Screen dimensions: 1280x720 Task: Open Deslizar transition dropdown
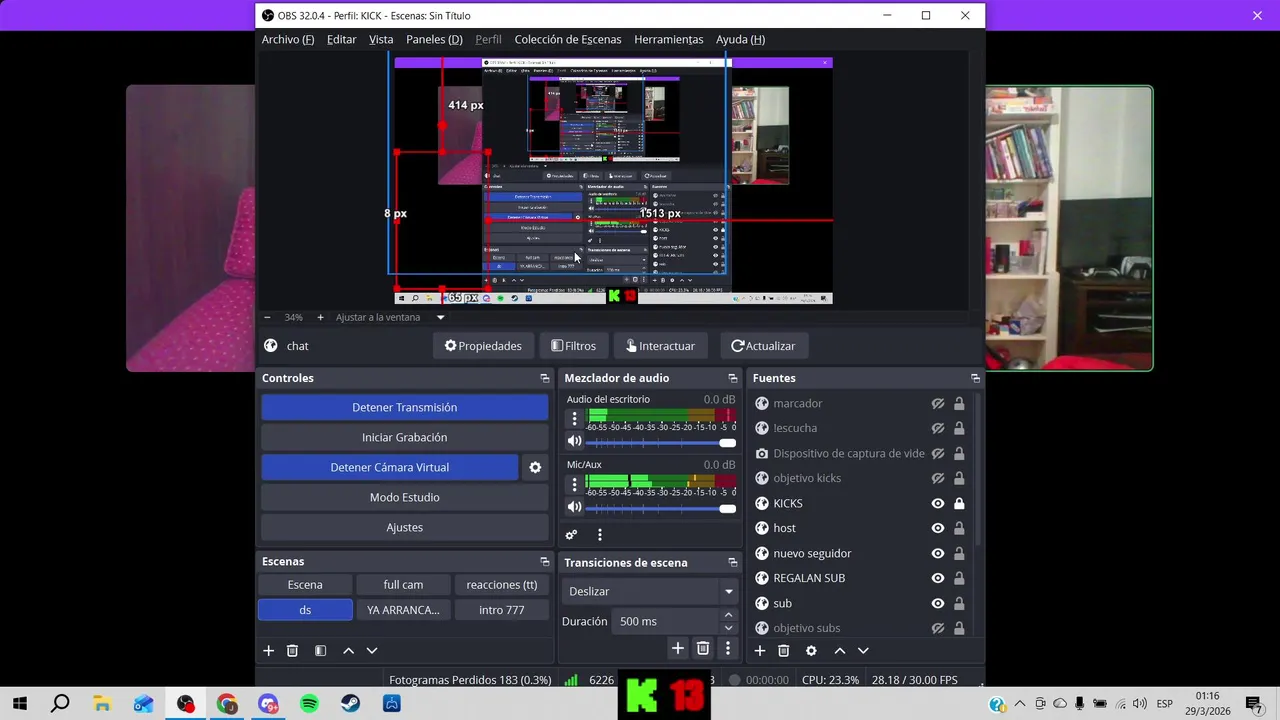pos(650,591)
